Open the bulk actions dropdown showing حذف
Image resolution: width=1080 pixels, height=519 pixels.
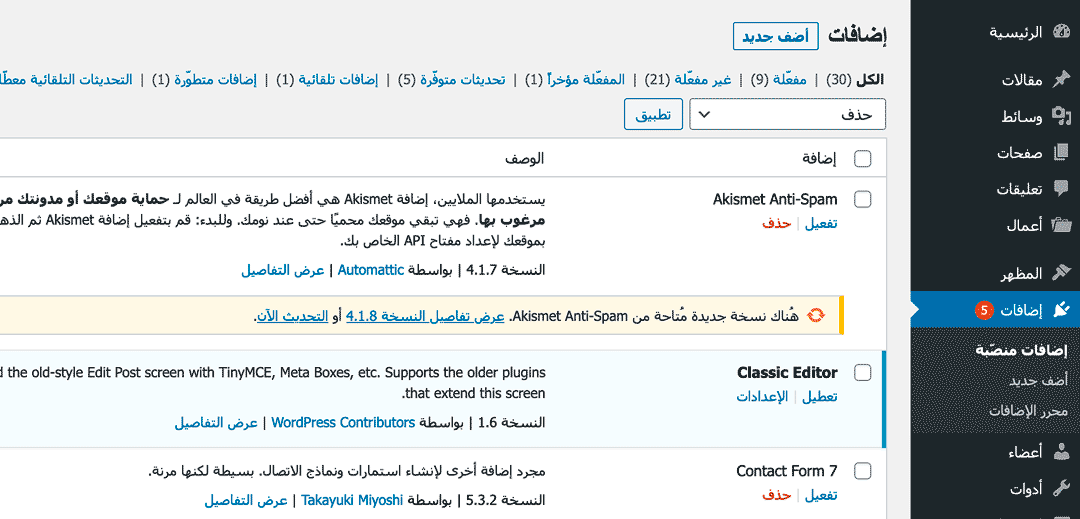788,115
